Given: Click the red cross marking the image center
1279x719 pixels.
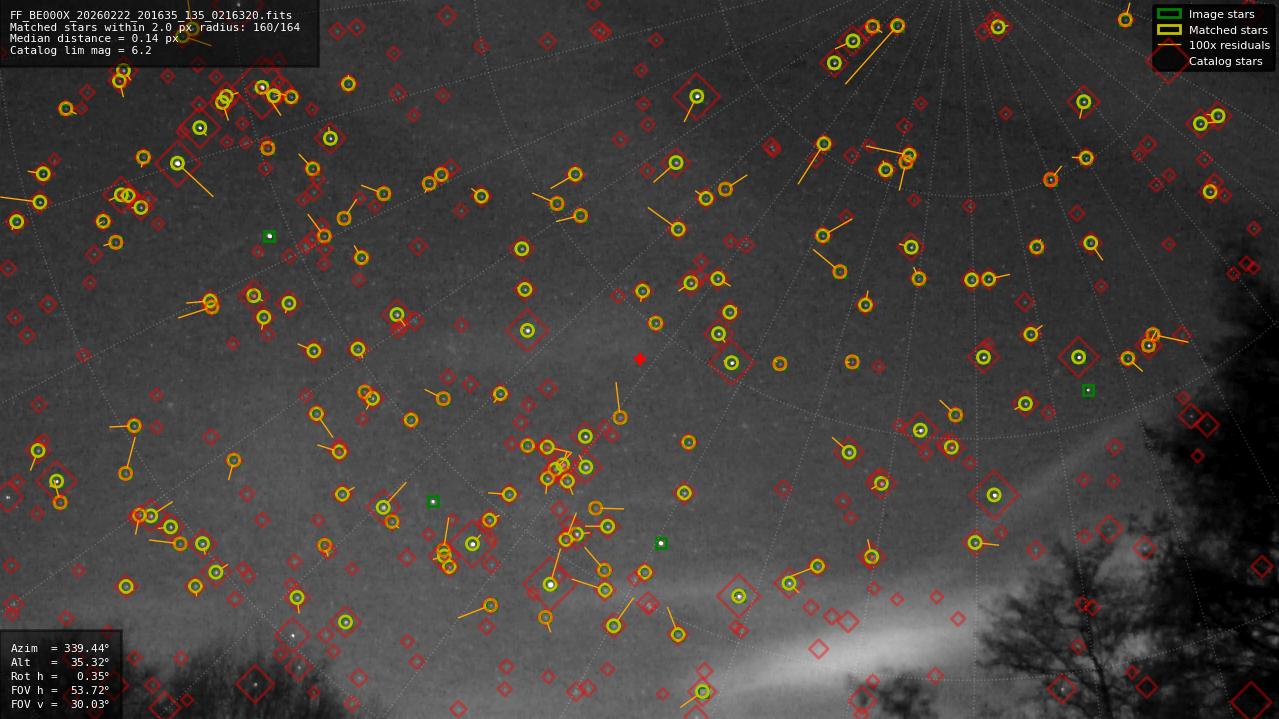Looking at the screenshot, I should point(640,359).
